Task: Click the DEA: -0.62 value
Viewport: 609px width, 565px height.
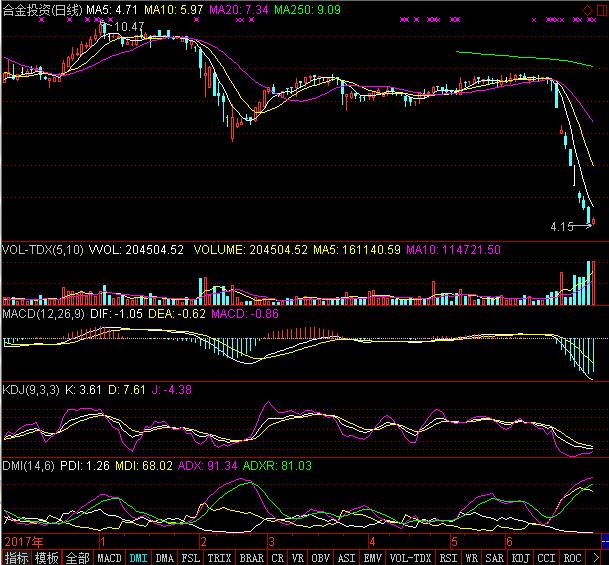Action: (177, 314)
